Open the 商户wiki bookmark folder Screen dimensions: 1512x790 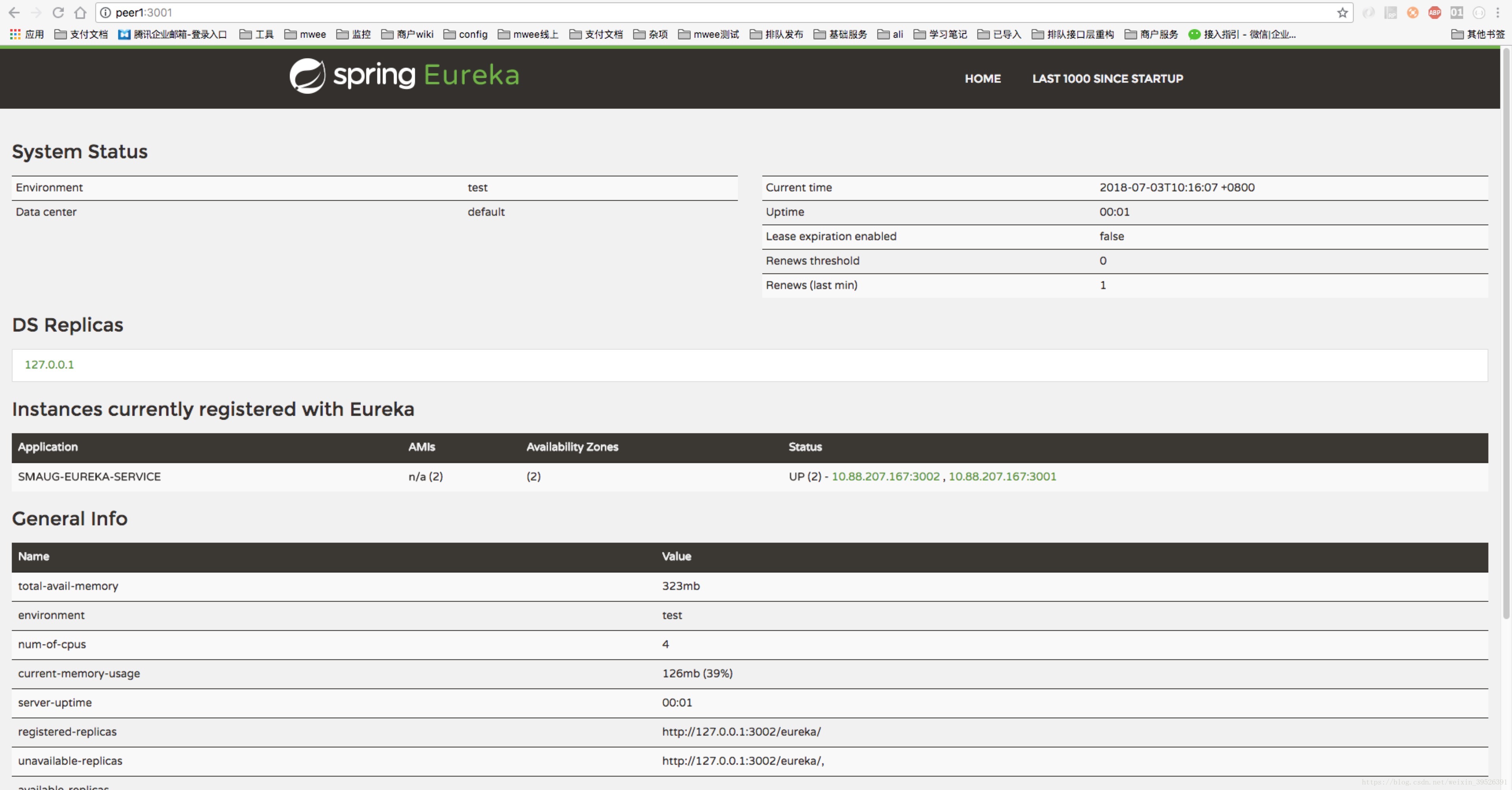point(408,34)
